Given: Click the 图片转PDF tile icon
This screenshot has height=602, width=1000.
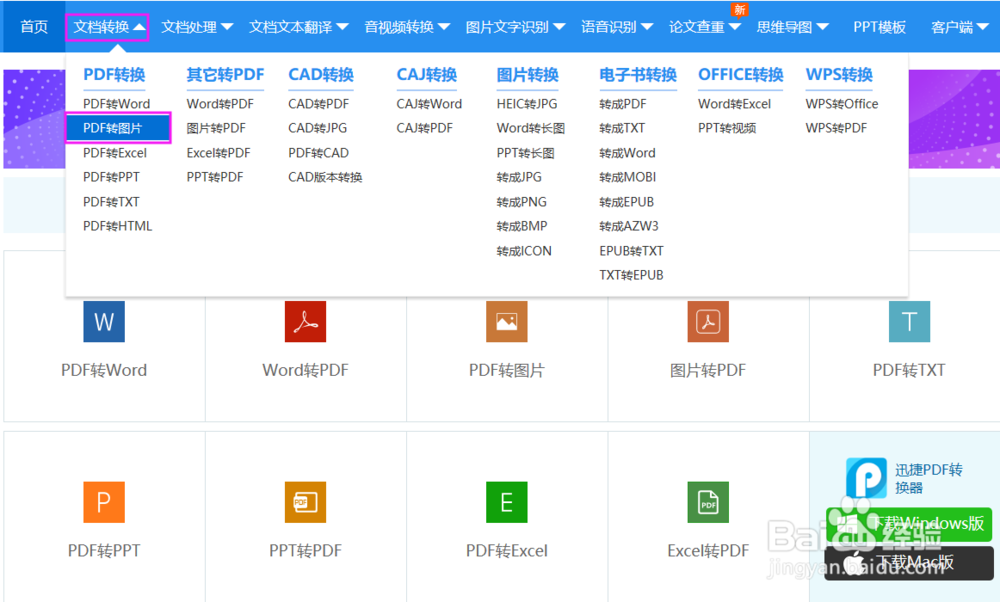Looking at the screenshot, I should point(708,321).
